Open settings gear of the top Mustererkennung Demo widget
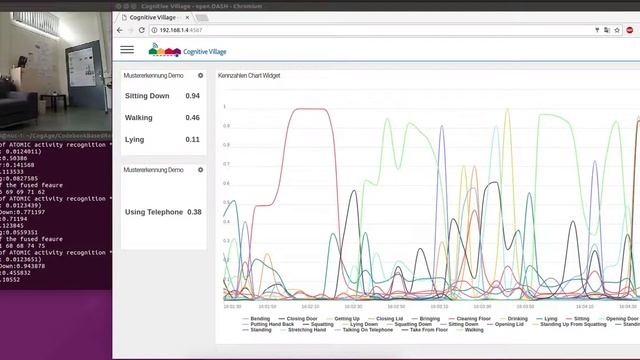Viewport: 640px width, 360px height. [x=200, y=76]
